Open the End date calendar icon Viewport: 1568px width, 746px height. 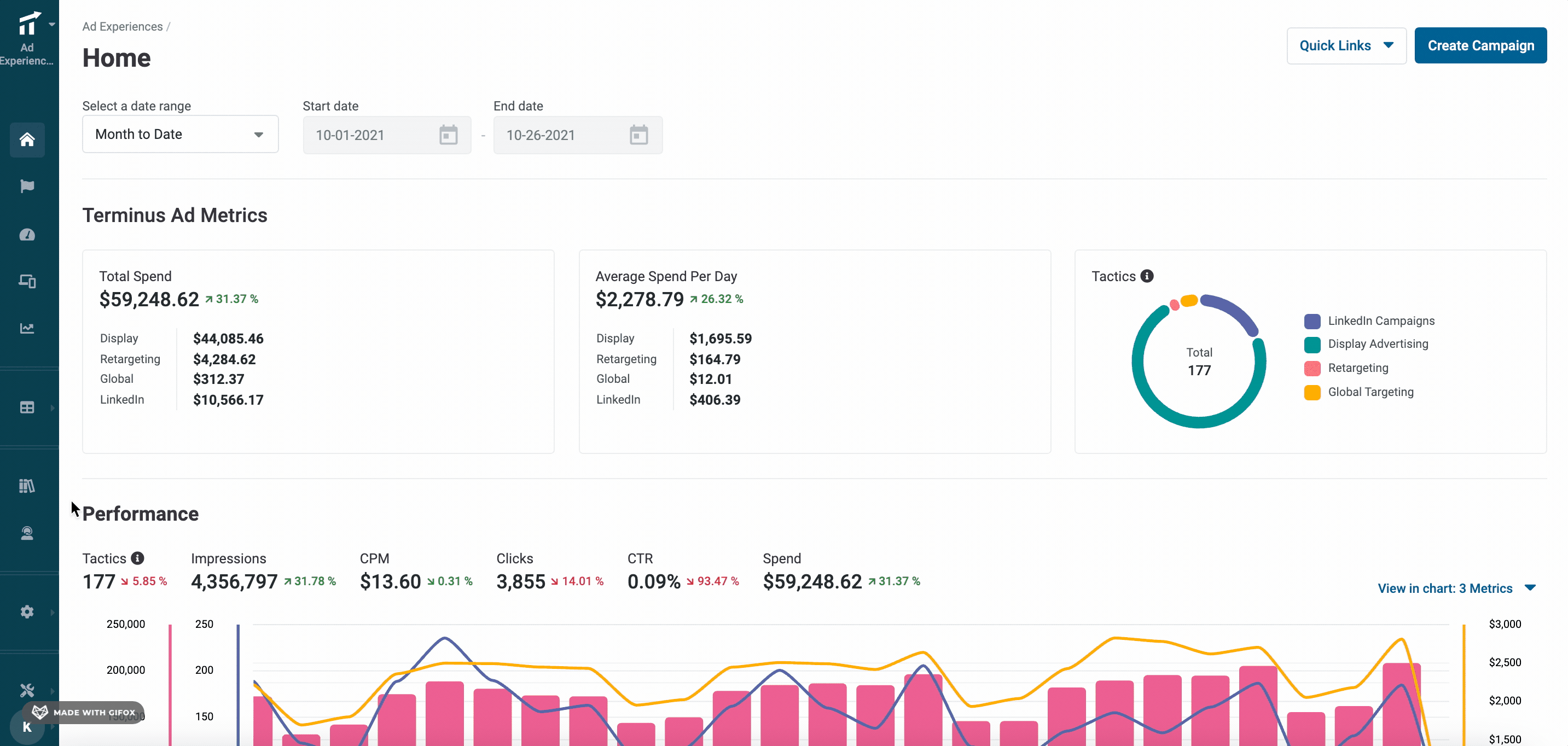point(638,135)
